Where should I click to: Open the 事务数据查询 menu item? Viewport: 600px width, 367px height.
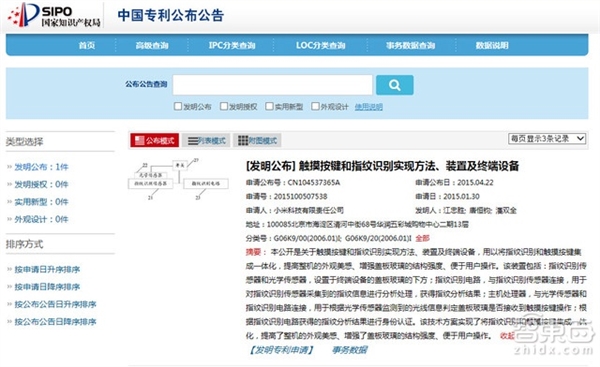click(410, 45)
